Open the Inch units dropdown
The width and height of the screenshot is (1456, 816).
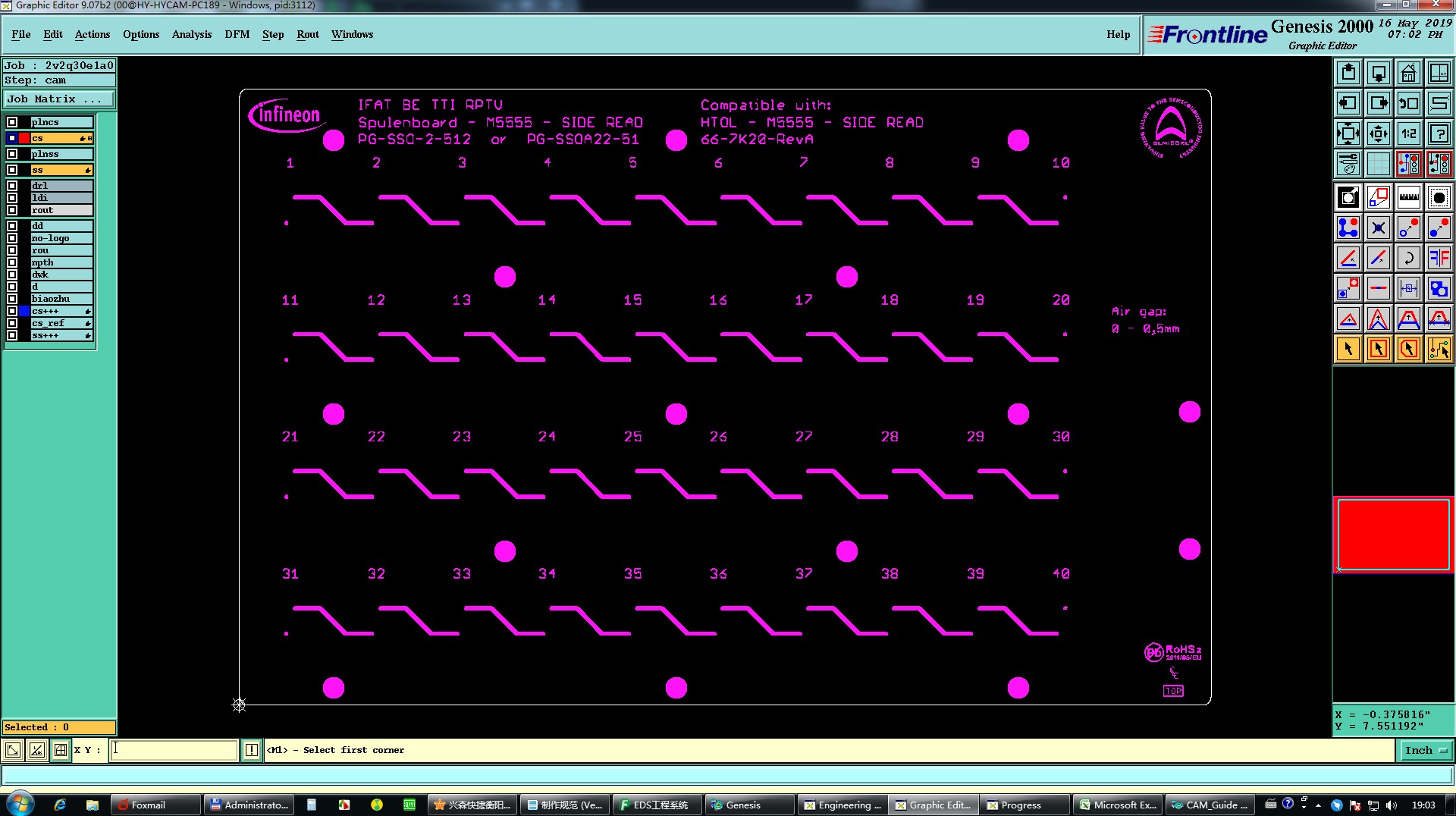(x=1426, y=750)
